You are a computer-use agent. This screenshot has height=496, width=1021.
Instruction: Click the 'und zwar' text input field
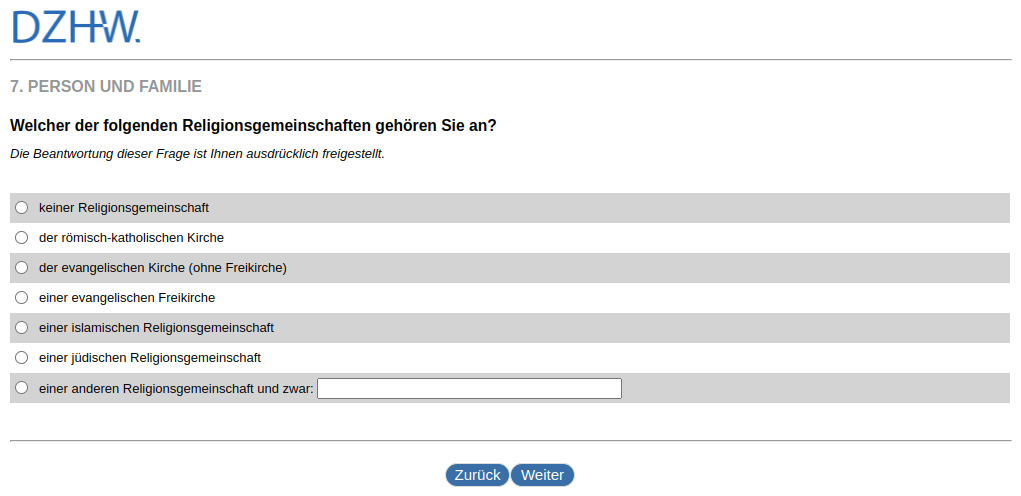click(469, 388)
